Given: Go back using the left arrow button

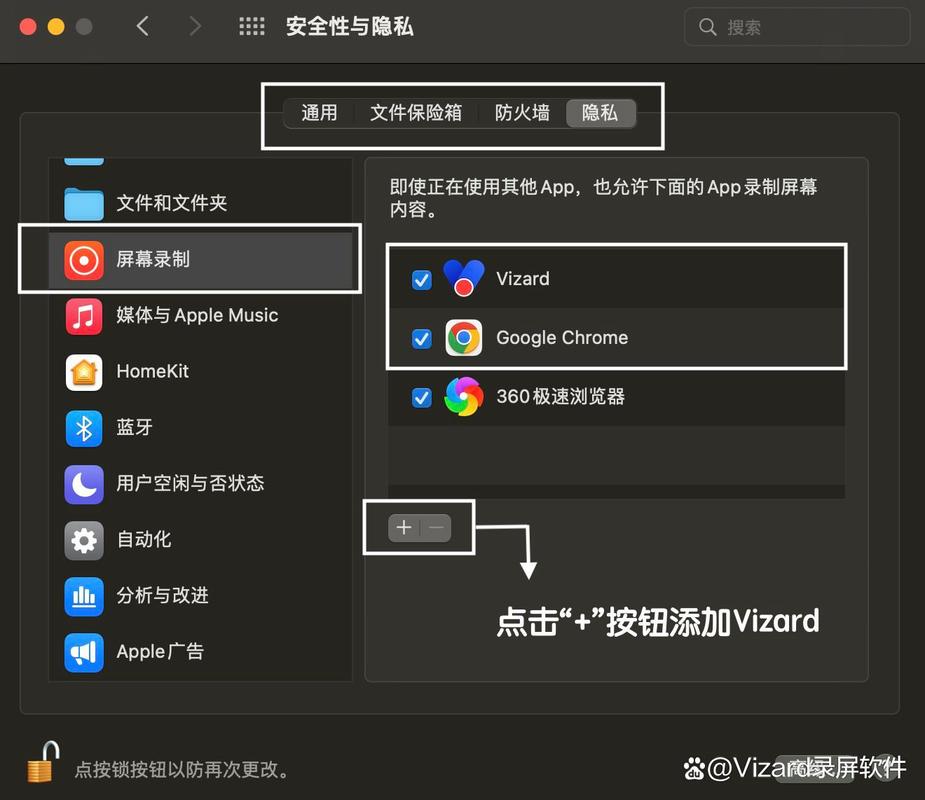Looking at the screenshot, I should click(x=143, y=27).
